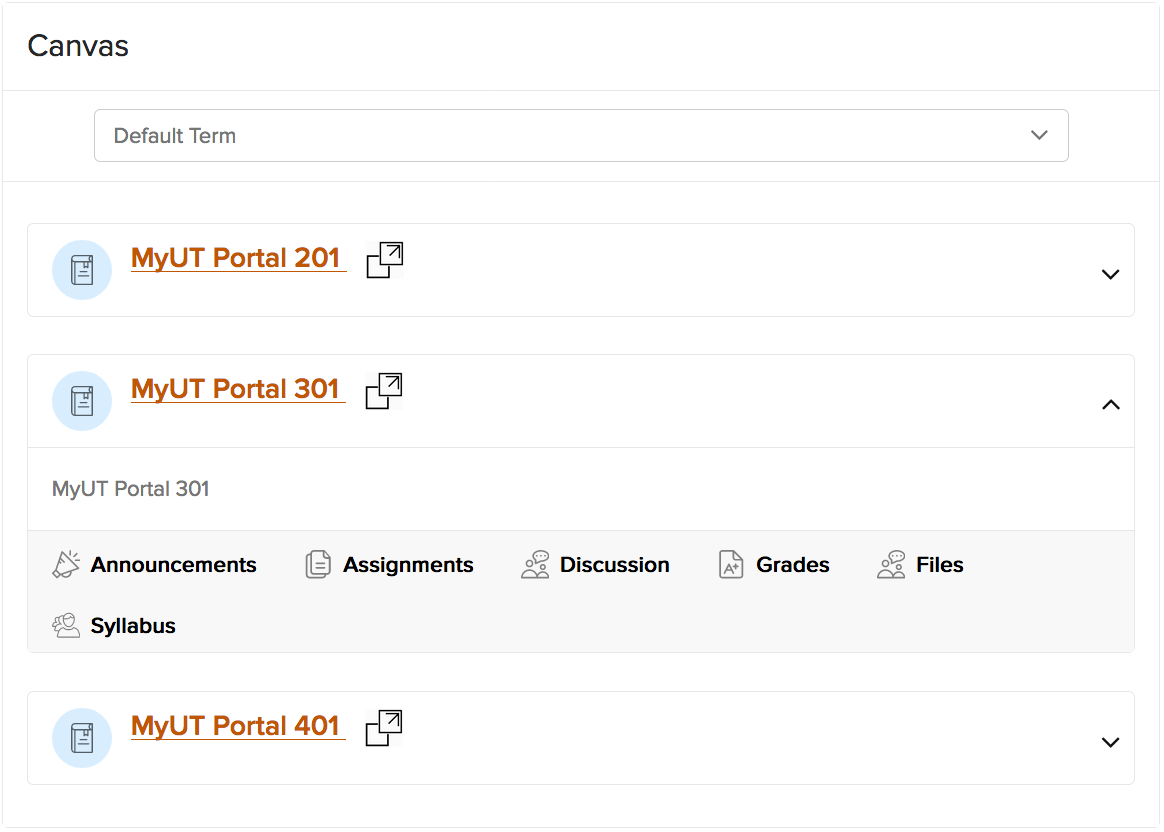Click the external link icon next to MyUT Portal 301
The image size is (1164, 832).
point(383,390)
